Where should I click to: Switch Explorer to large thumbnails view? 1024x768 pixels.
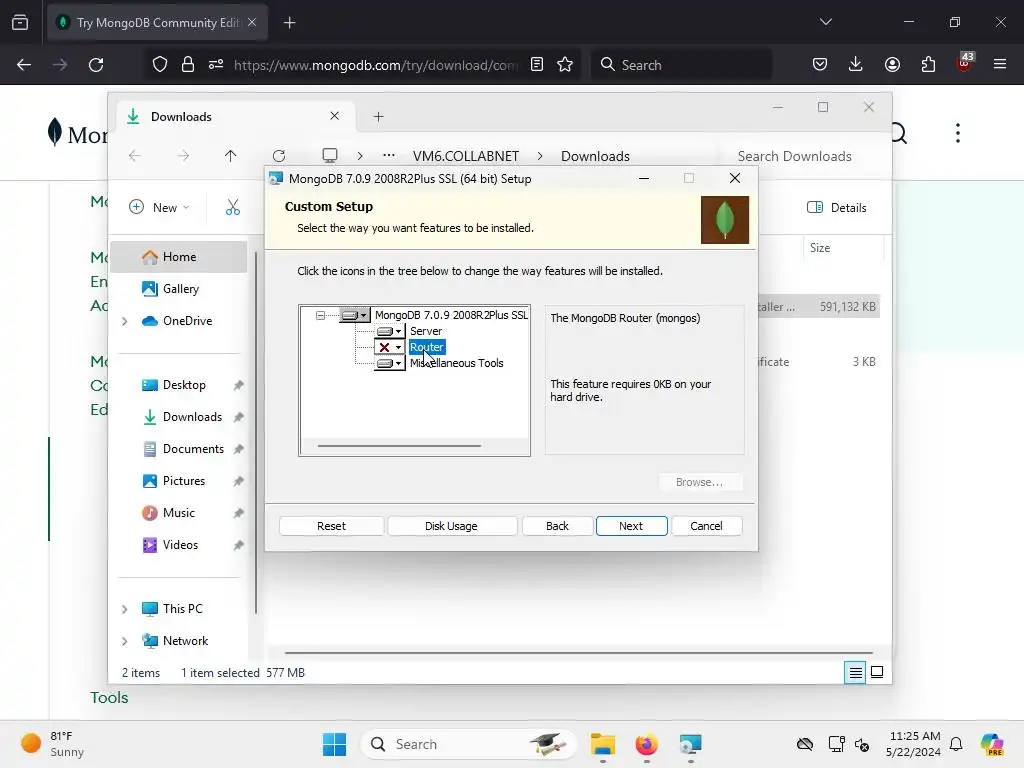click(x=877, y=672)
